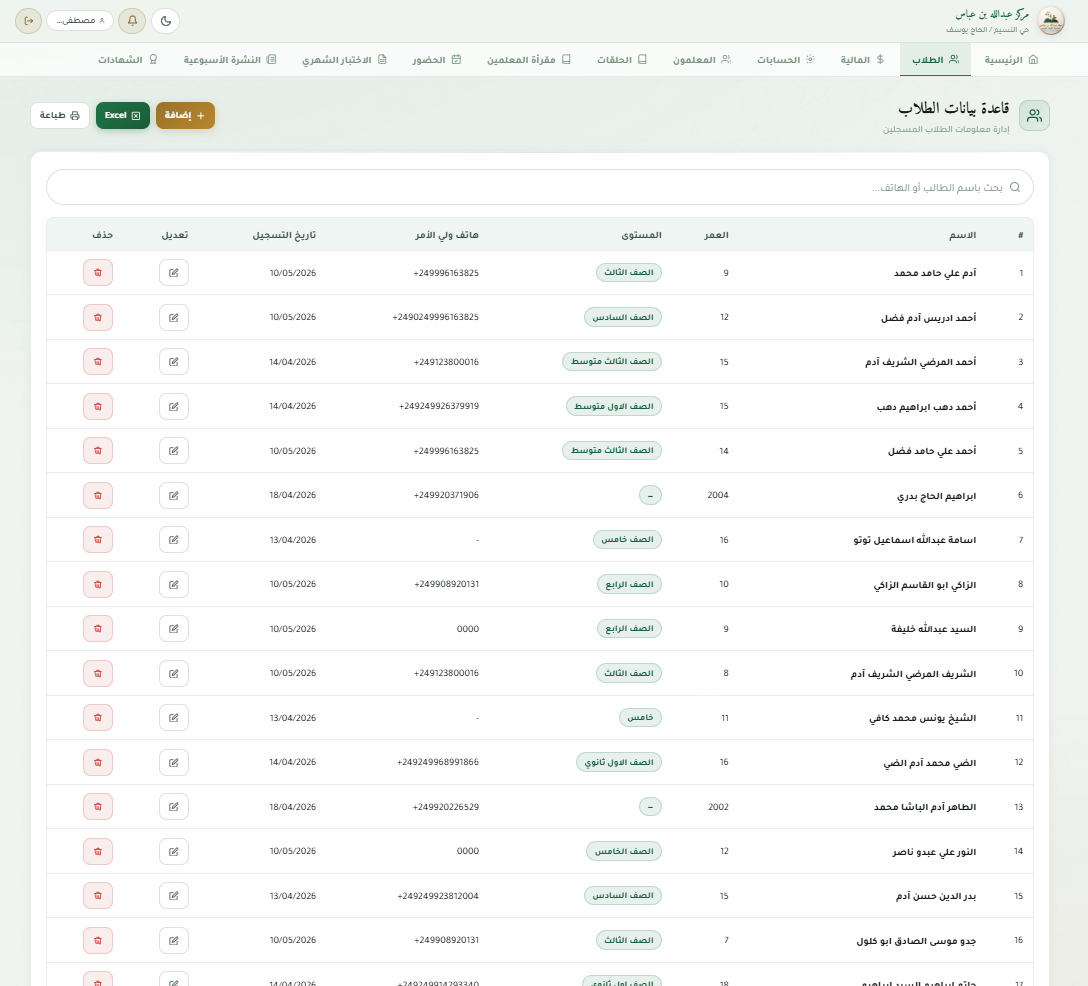This screenshot has width=1088, height=986.
Task: Click phone number +249920371906
Action: [x=446, y=495]
